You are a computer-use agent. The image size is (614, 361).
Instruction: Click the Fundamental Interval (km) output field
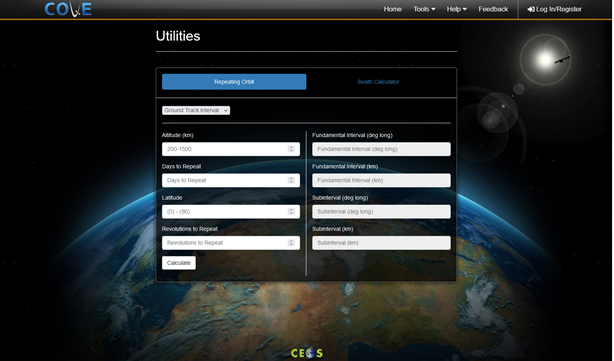381,180
